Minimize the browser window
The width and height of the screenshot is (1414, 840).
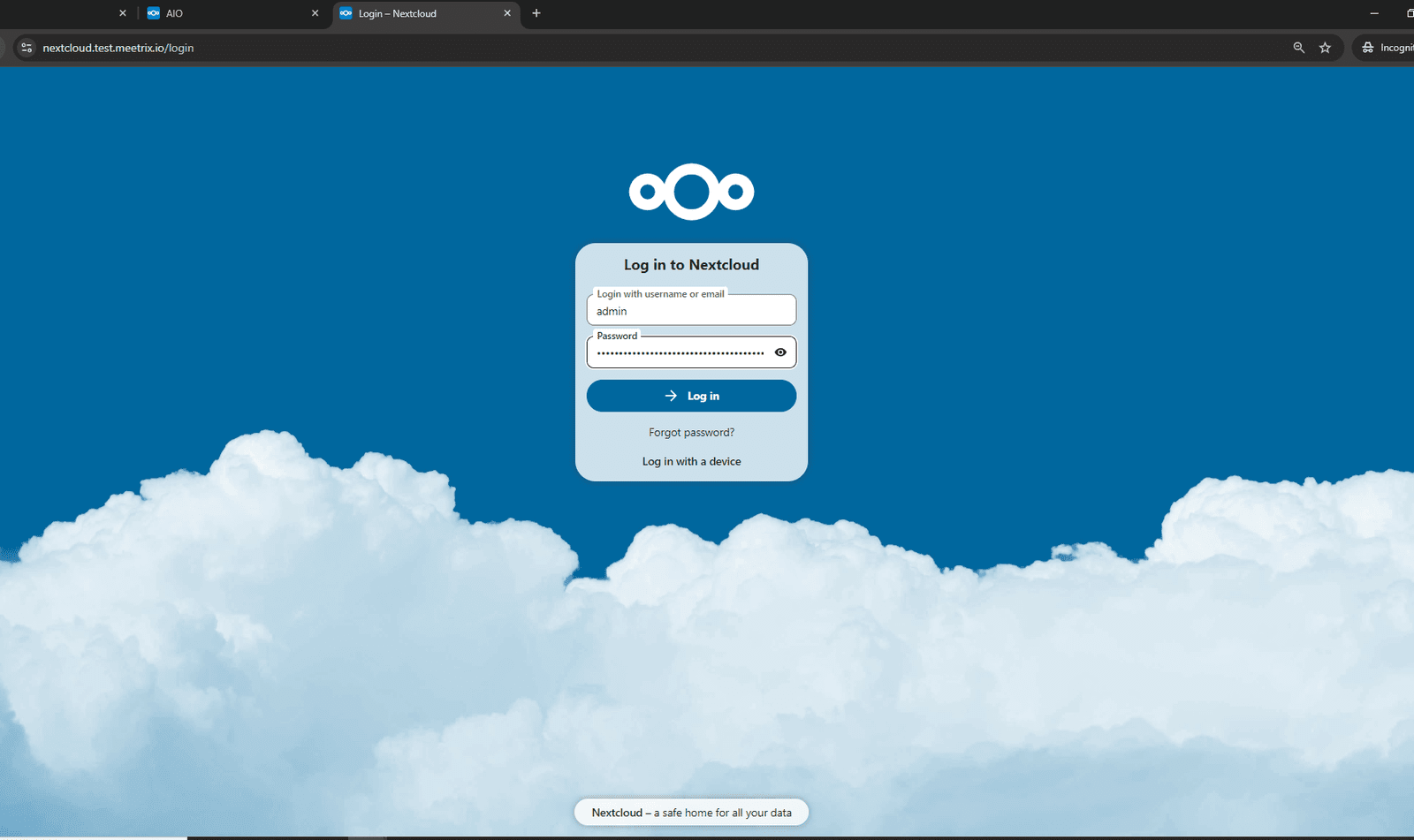pos(1374,13)
